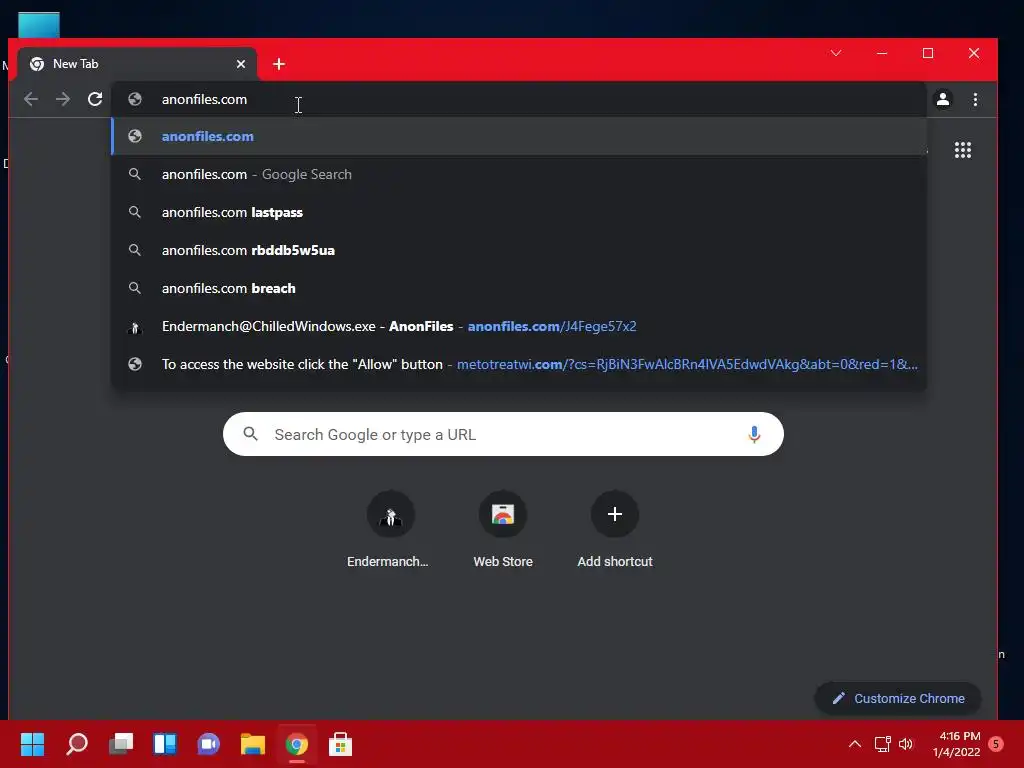Open the Endermanch shortcut tile
The image size is (1024, 768).
coord(391,530)
